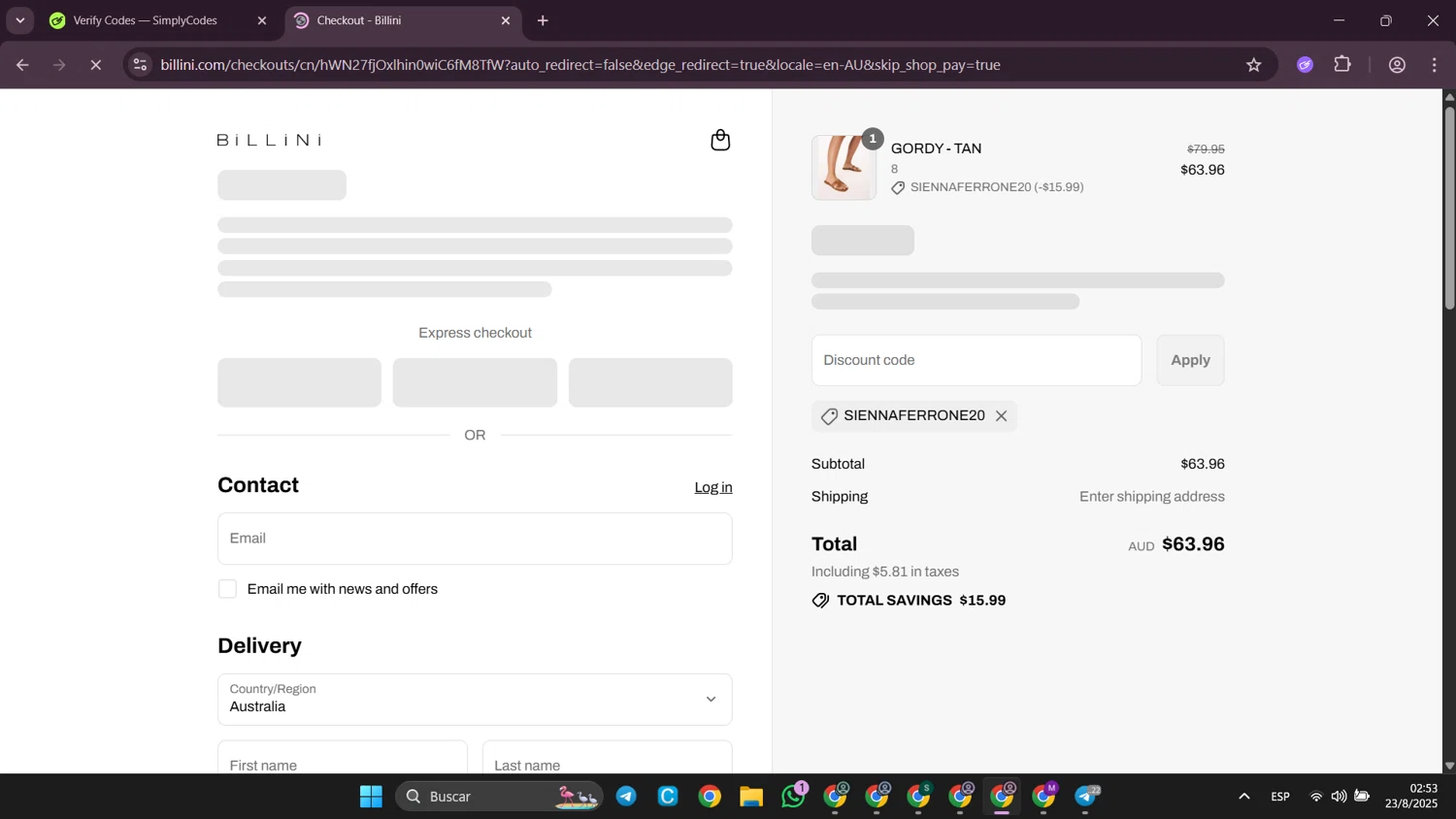This screenshot has width=1456, height=819.
Task: Open the GORDY - TAN product thumbnail
Action: [x=844, y=168]
